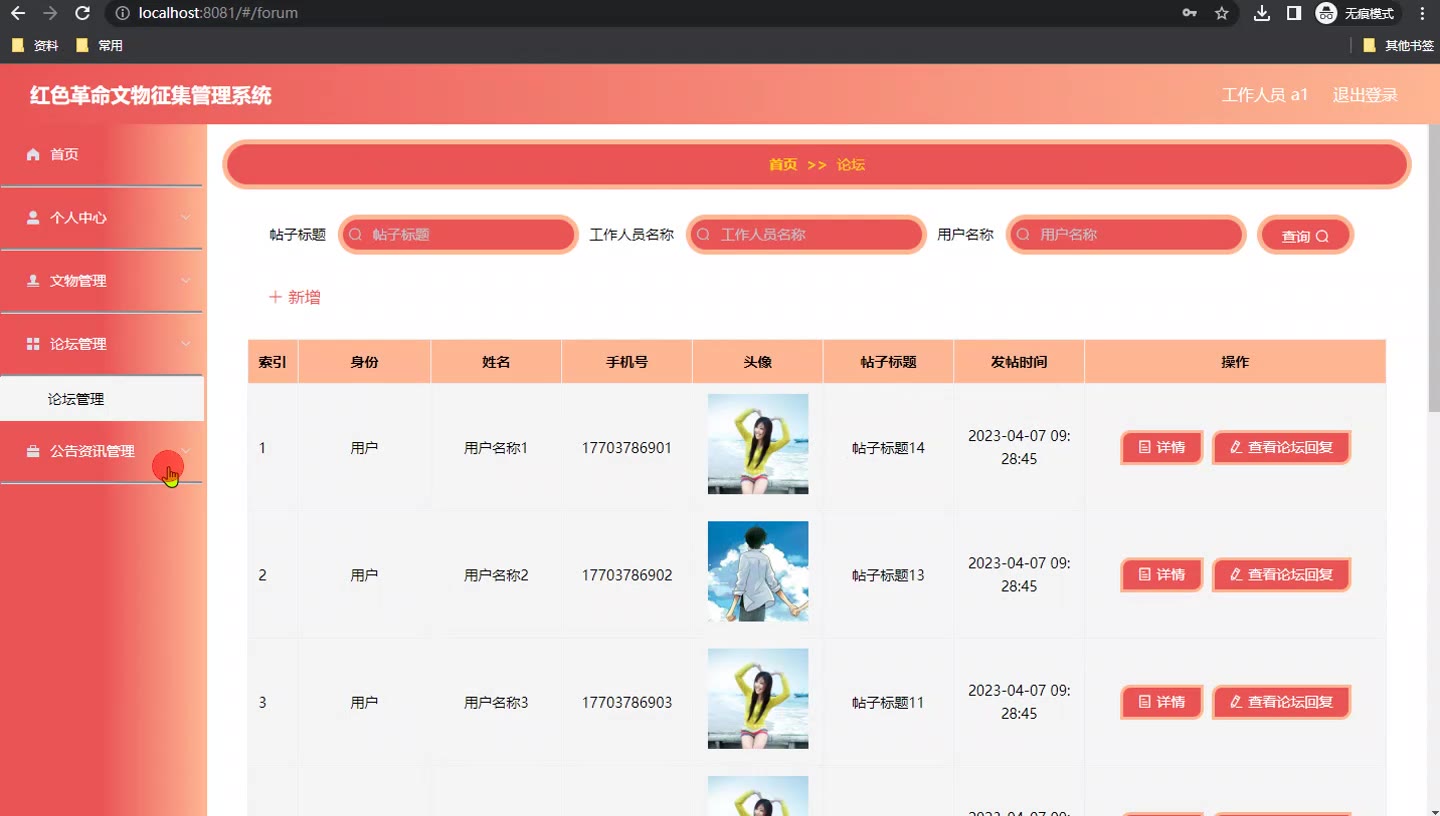Click the briefcase icon beside 公告资讯管理
Viewport: 1440px width, 816px height.
[x=33, y=451]
